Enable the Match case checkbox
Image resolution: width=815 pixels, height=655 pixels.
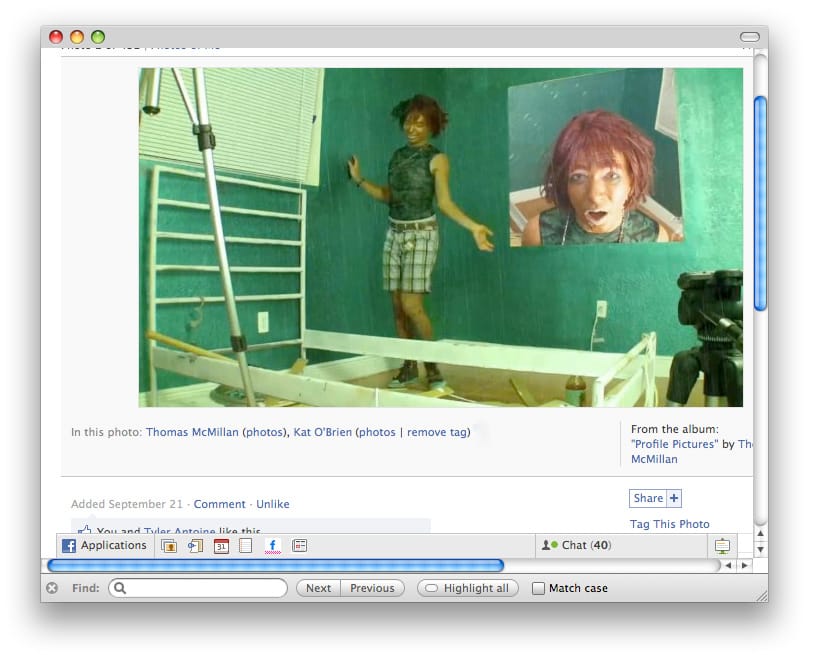539,588
